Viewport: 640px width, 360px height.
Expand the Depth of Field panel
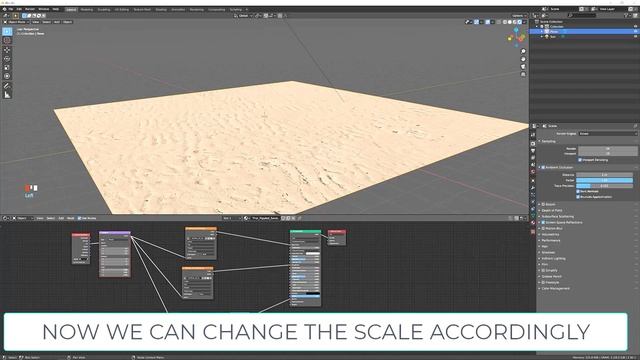(x=553, y=210)
